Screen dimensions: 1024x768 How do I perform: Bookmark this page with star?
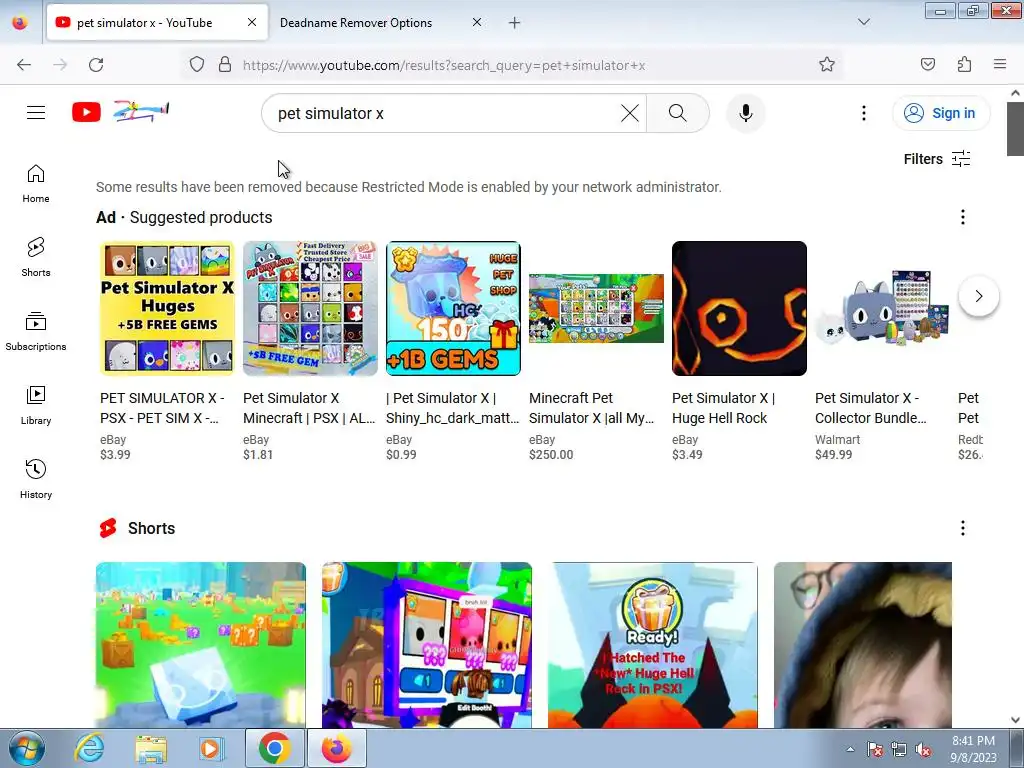click(x=827, y=65)
